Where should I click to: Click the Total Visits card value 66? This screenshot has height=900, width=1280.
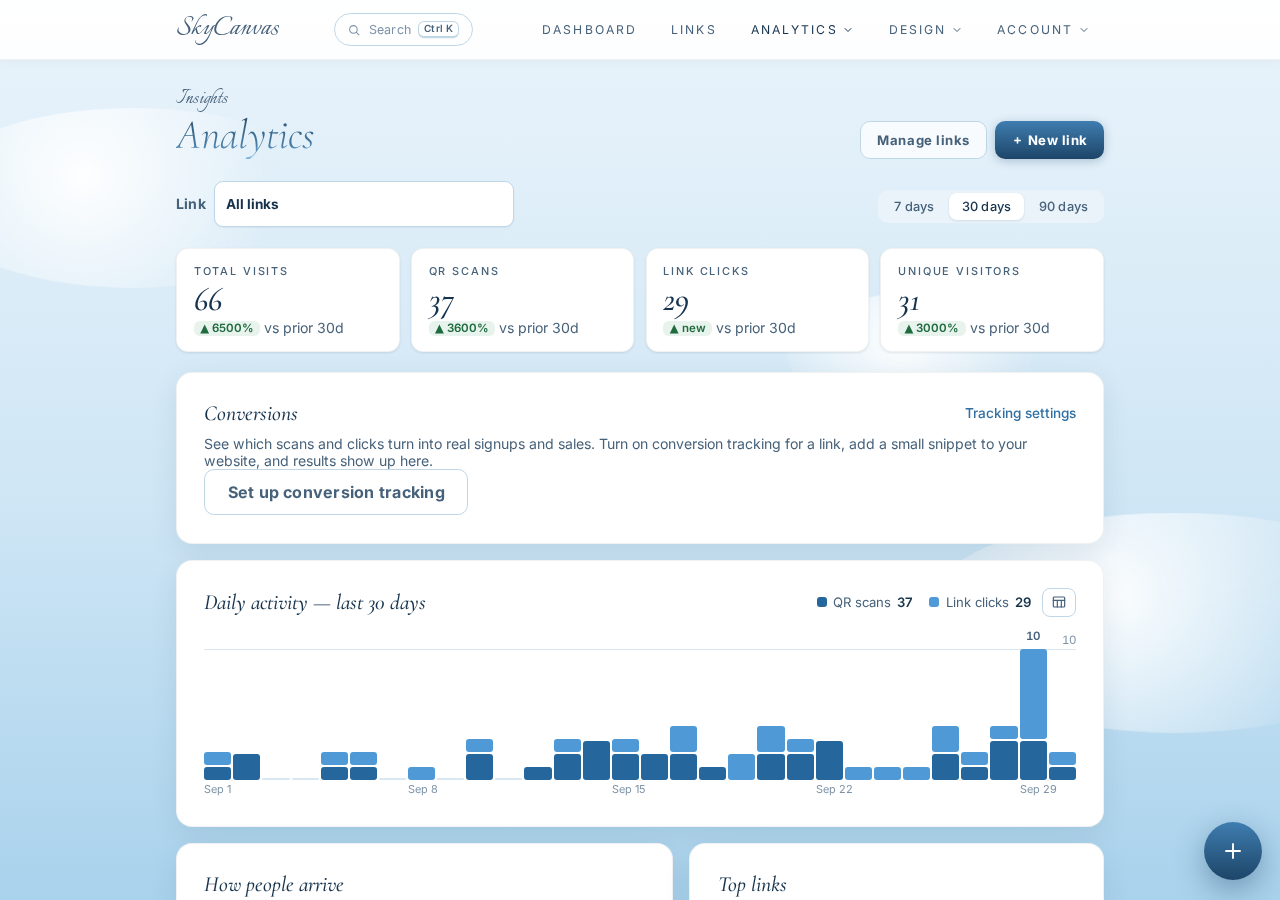(x=208, y=300)
